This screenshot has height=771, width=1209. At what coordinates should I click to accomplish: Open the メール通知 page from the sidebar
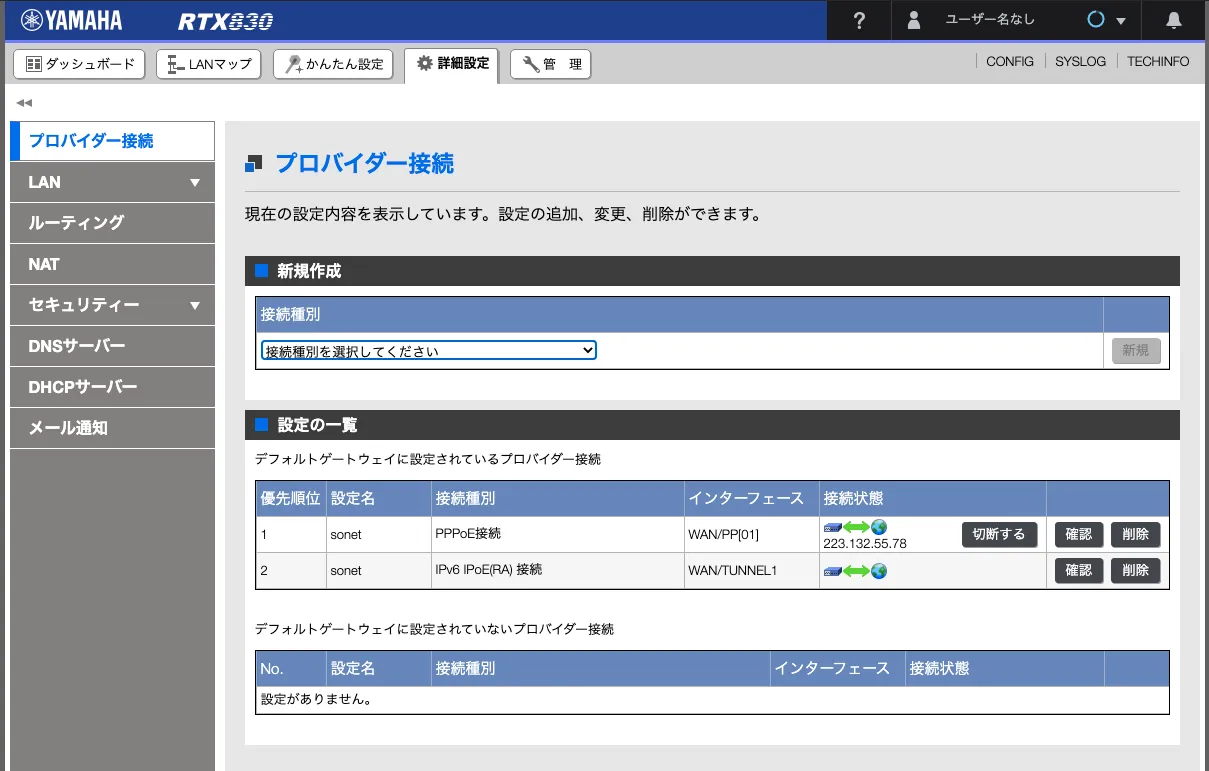(112, 428)
